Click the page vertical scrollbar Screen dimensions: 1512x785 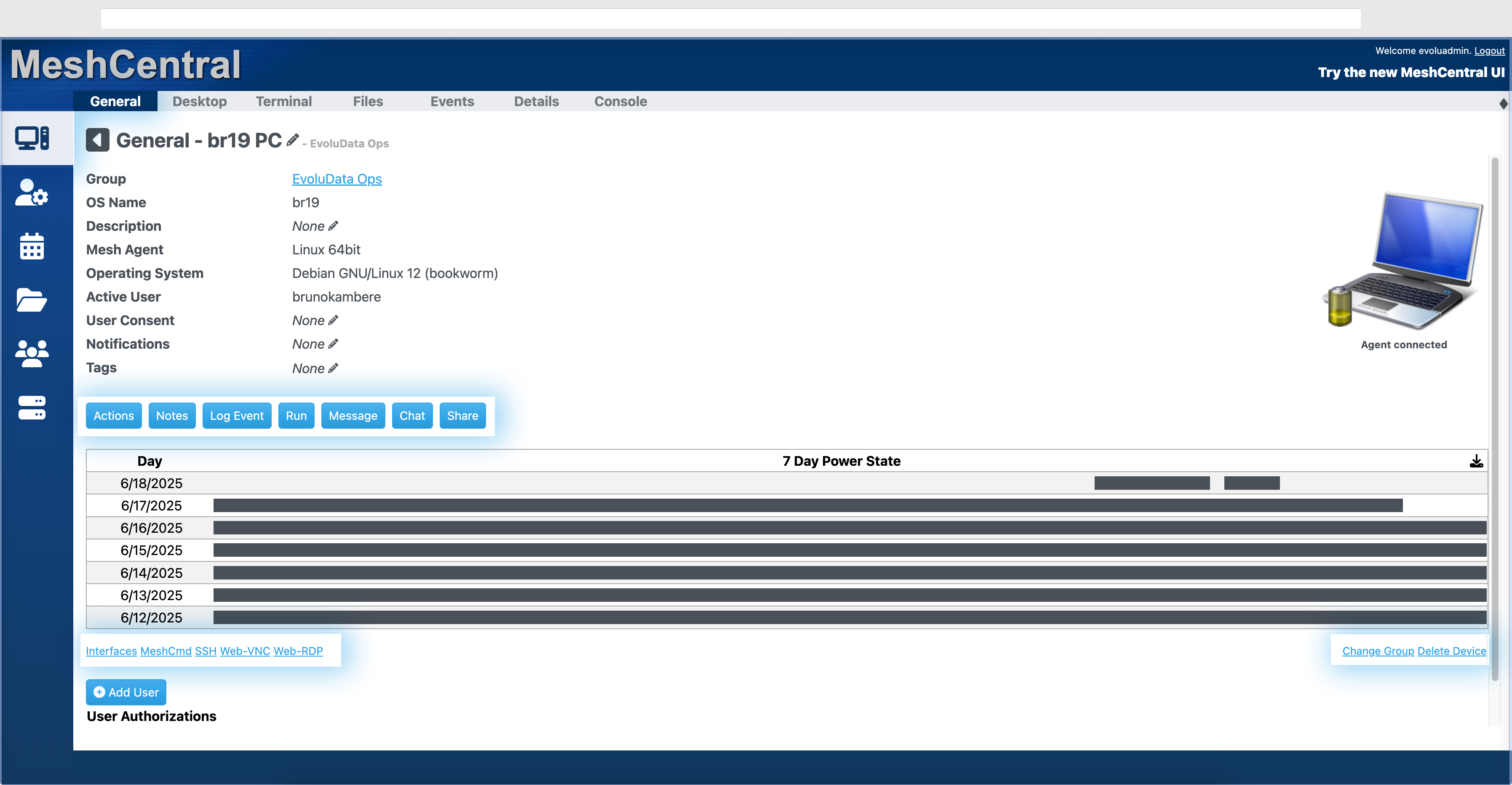click(x=1494, y=419)
